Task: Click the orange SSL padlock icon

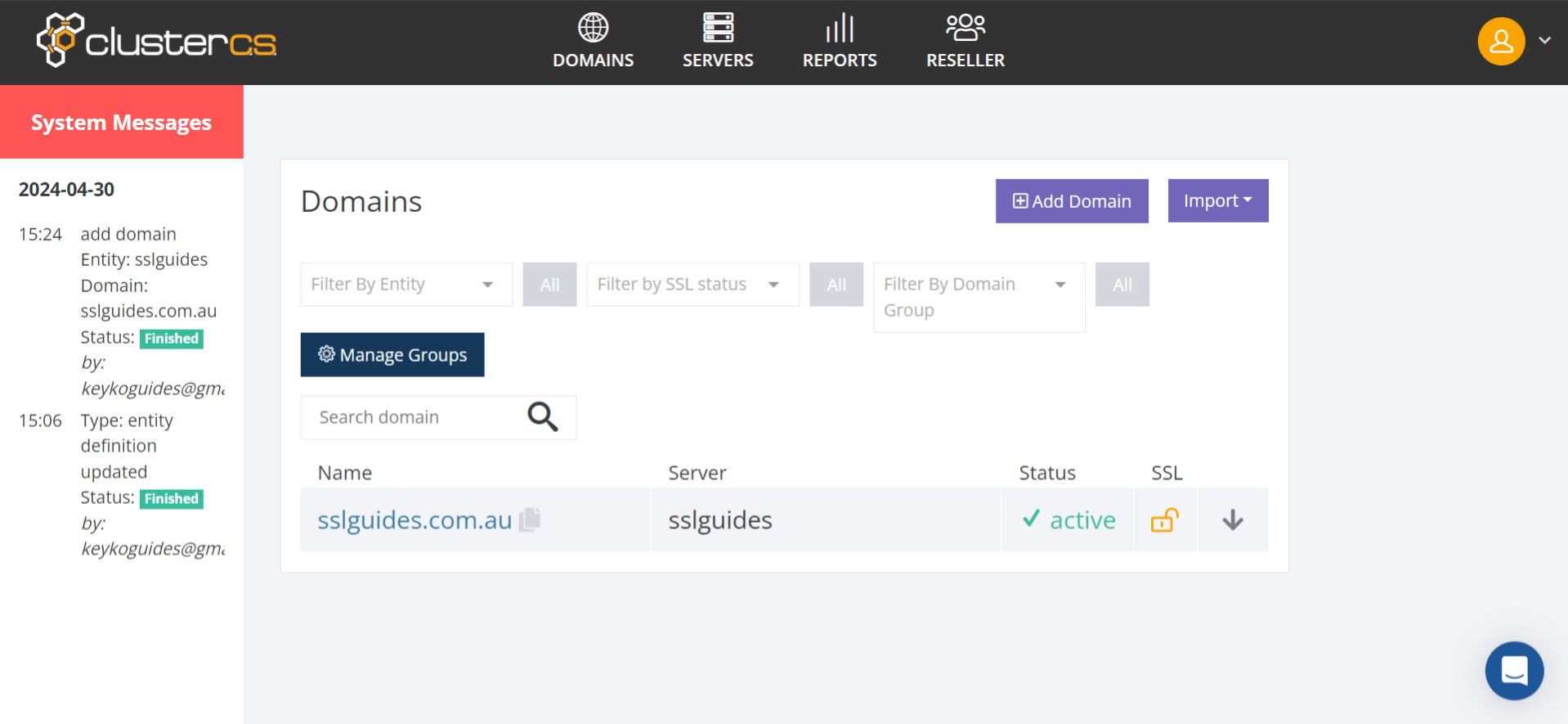Action: click(x=1165, y=519)
